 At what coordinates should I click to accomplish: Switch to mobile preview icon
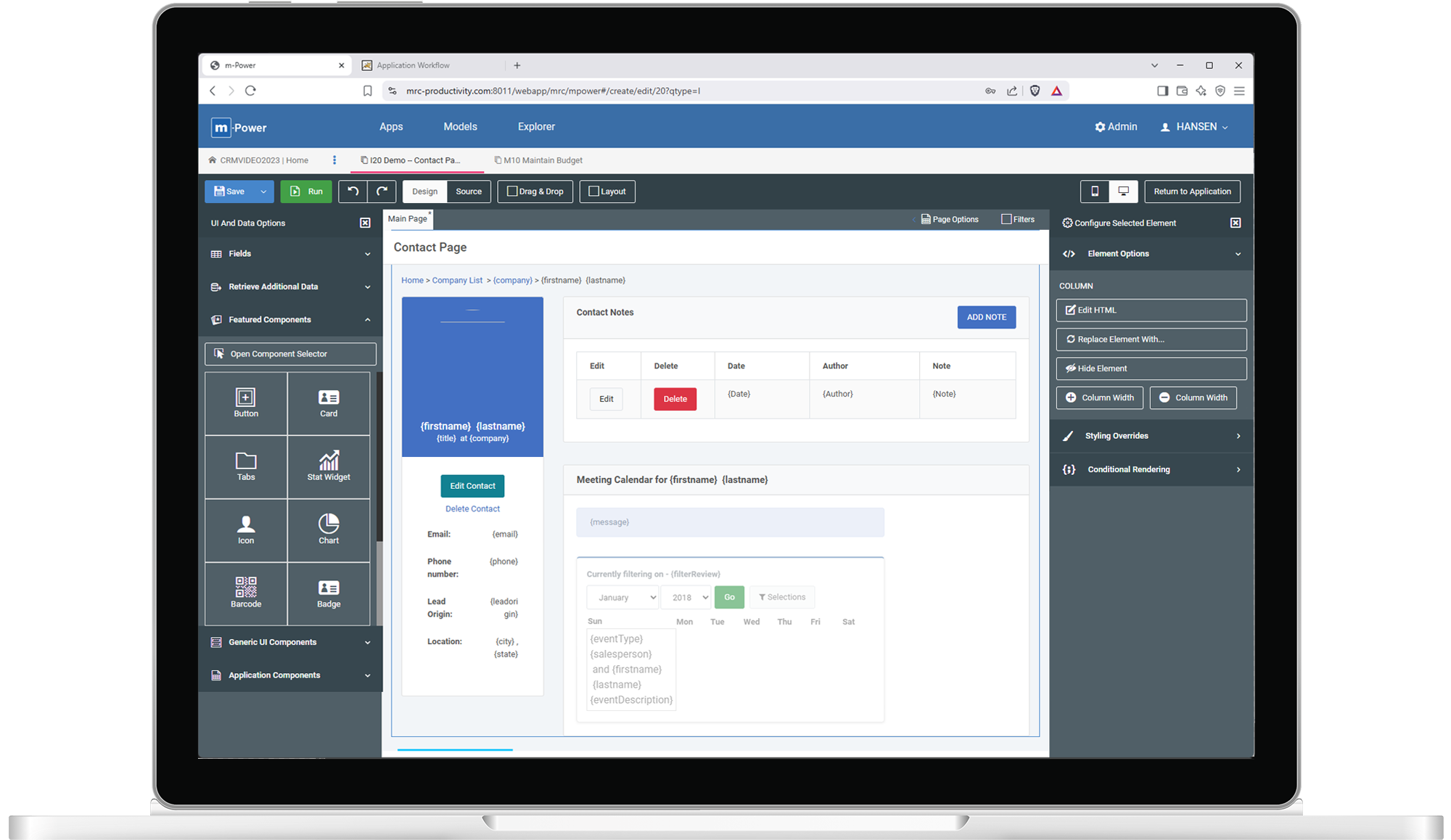point(1095,192)
